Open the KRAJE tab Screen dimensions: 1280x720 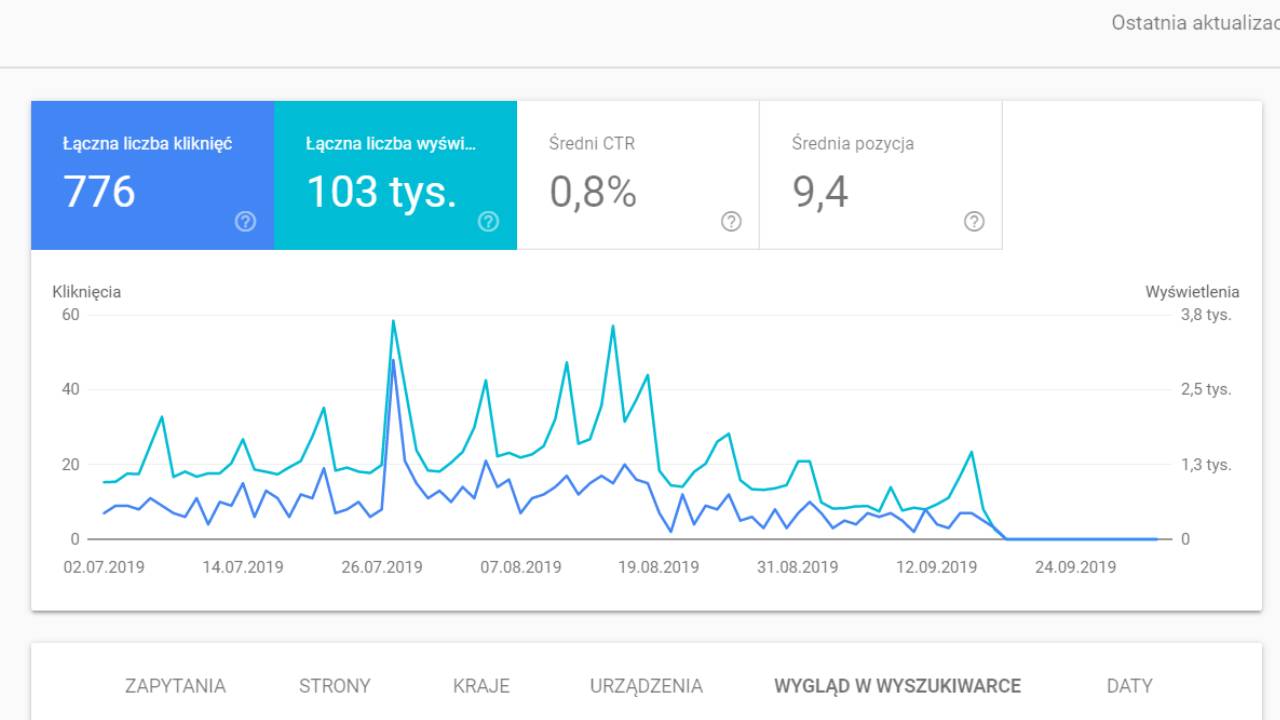(x=481, y=686)
